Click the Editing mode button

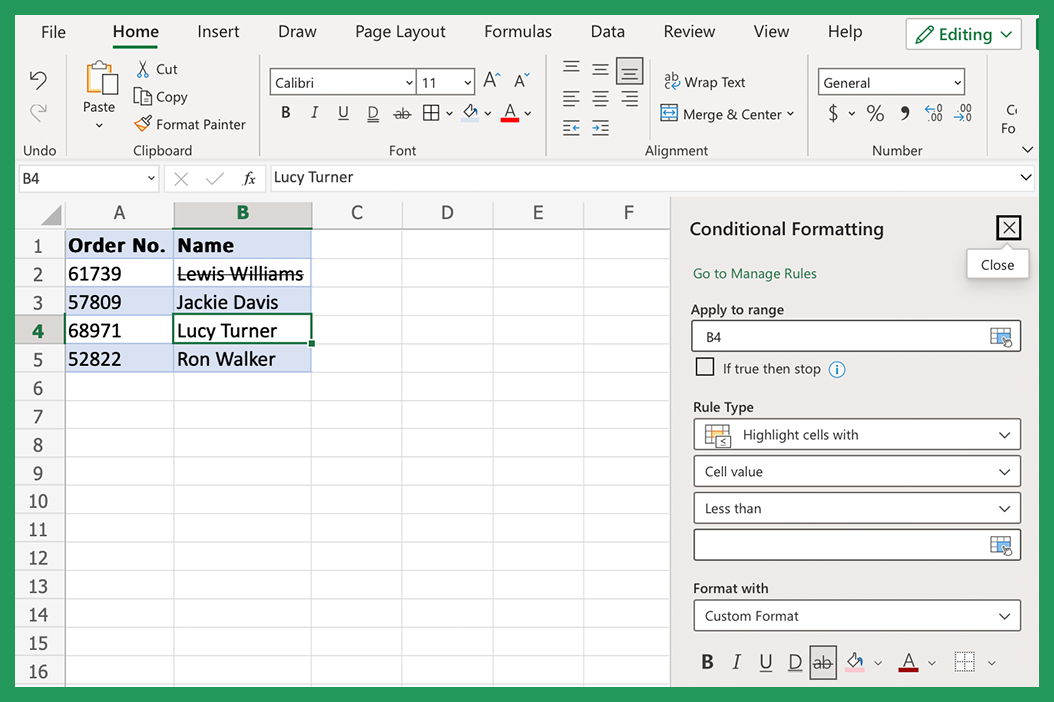[962, 33]
